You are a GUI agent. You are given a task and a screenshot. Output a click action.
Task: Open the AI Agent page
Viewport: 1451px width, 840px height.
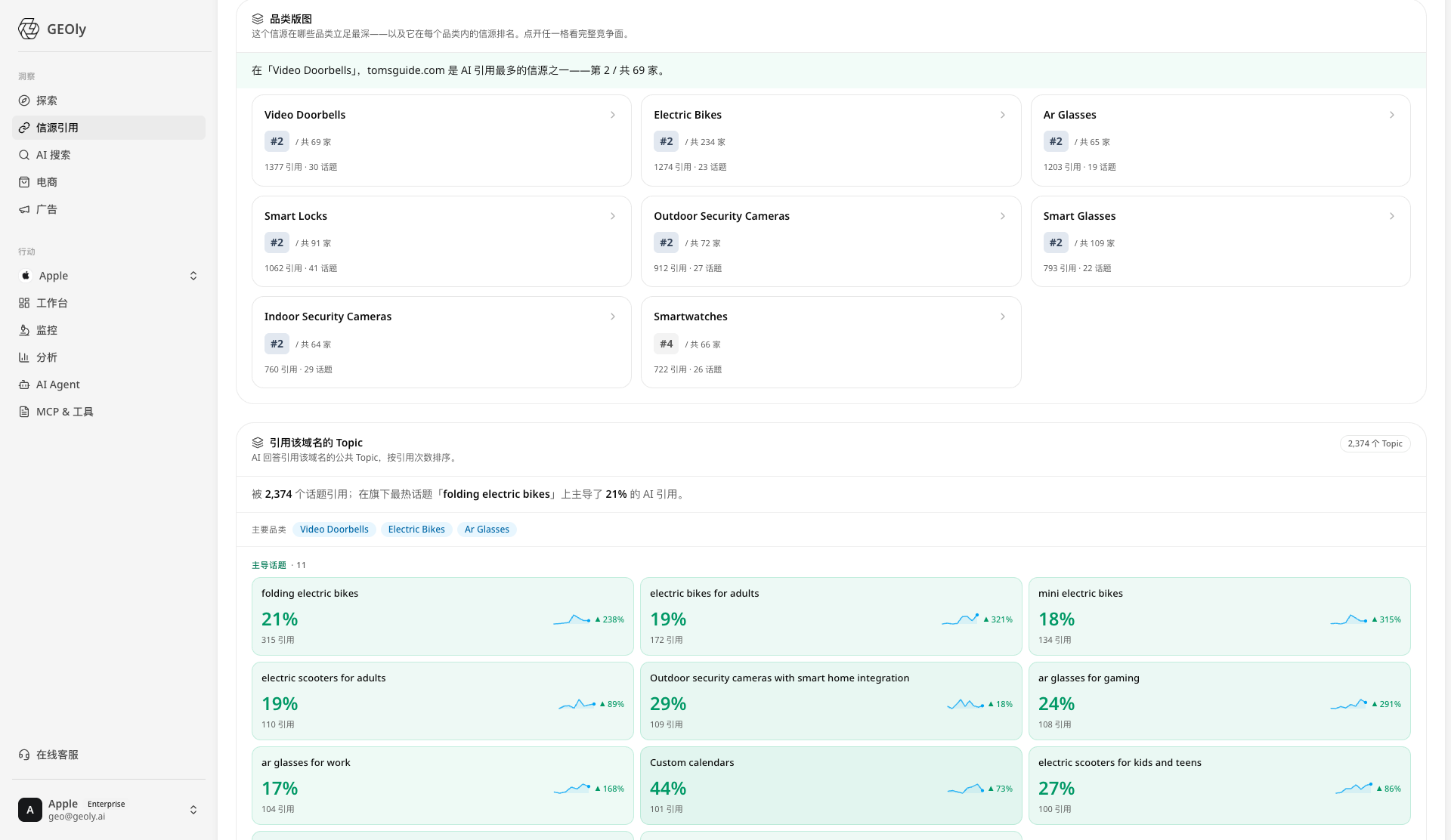109,384
